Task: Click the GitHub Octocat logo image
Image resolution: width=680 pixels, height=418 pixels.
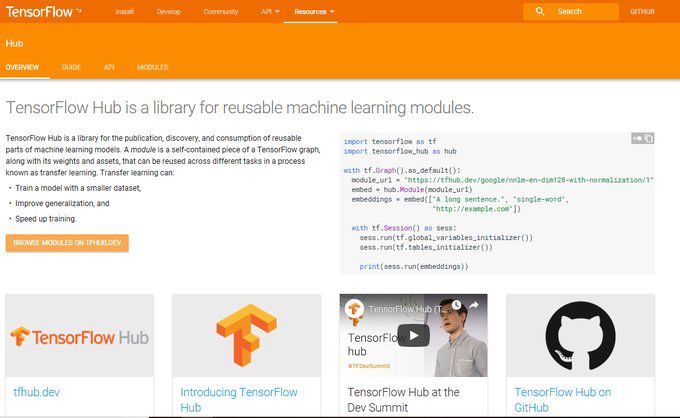Action: 580,336
